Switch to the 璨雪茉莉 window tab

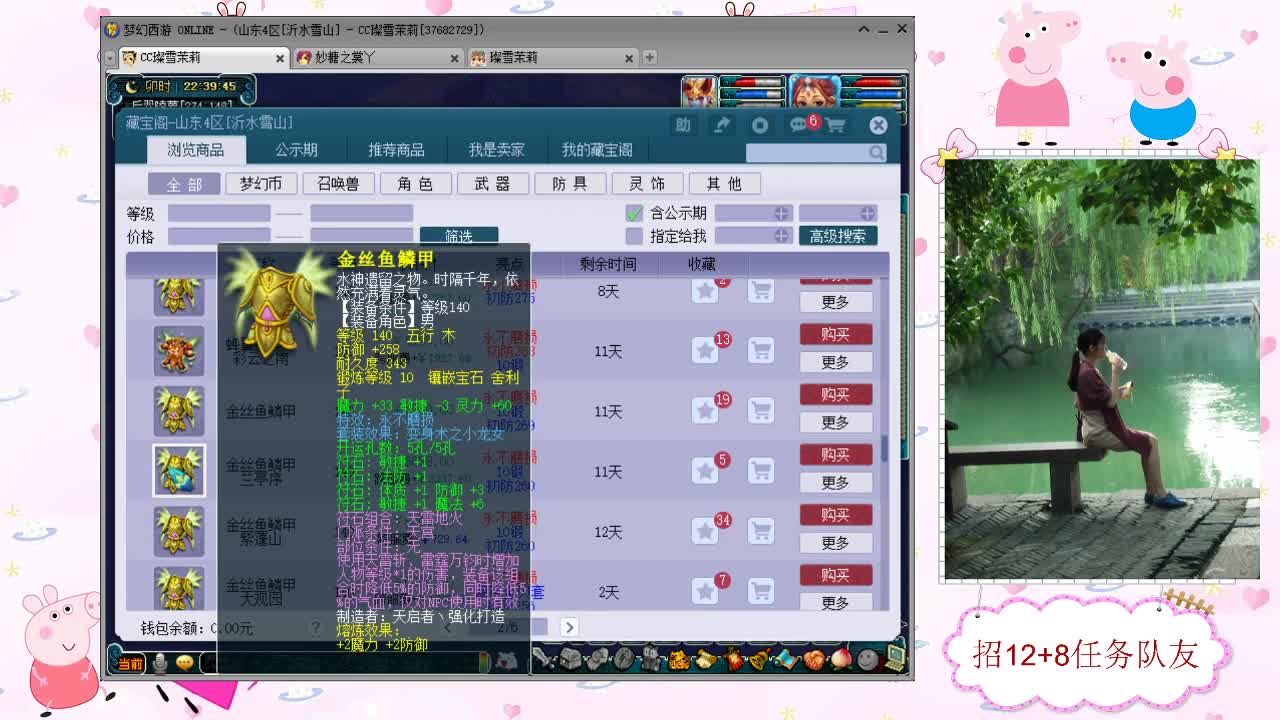pyautogui.click(x=554, y=58)
